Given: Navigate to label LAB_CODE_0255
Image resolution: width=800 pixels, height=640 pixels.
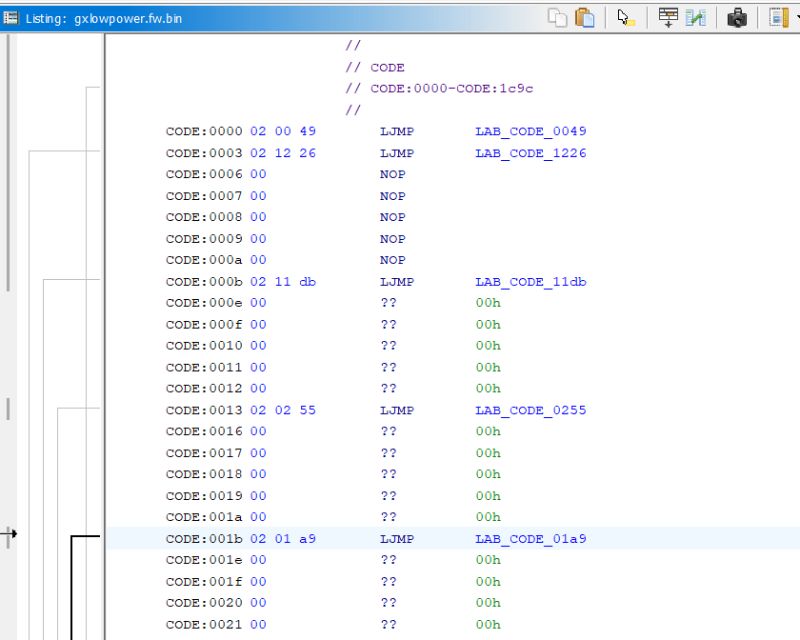Looking at the screenshot, I should pyautogui.click(x=530, y=409).
